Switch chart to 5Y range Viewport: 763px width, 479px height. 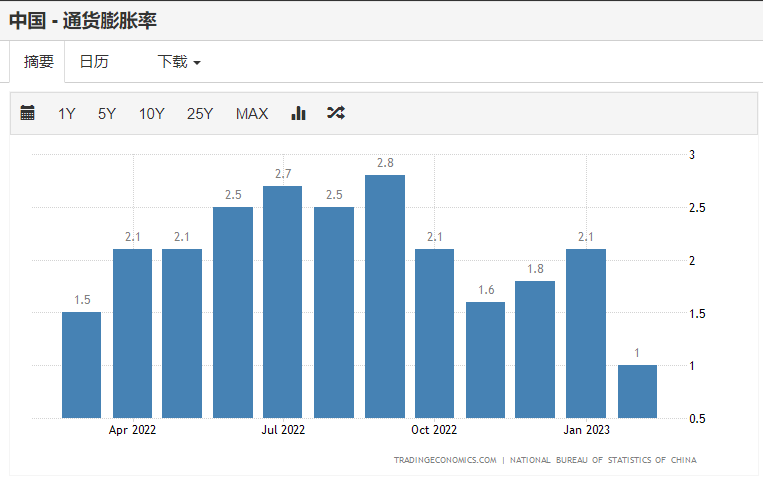coord(107,113)
